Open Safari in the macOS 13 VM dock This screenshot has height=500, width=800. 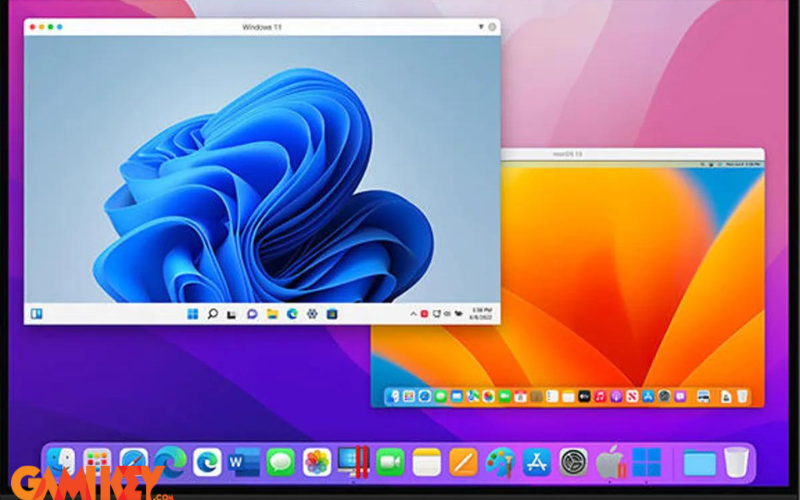(424, 396)
